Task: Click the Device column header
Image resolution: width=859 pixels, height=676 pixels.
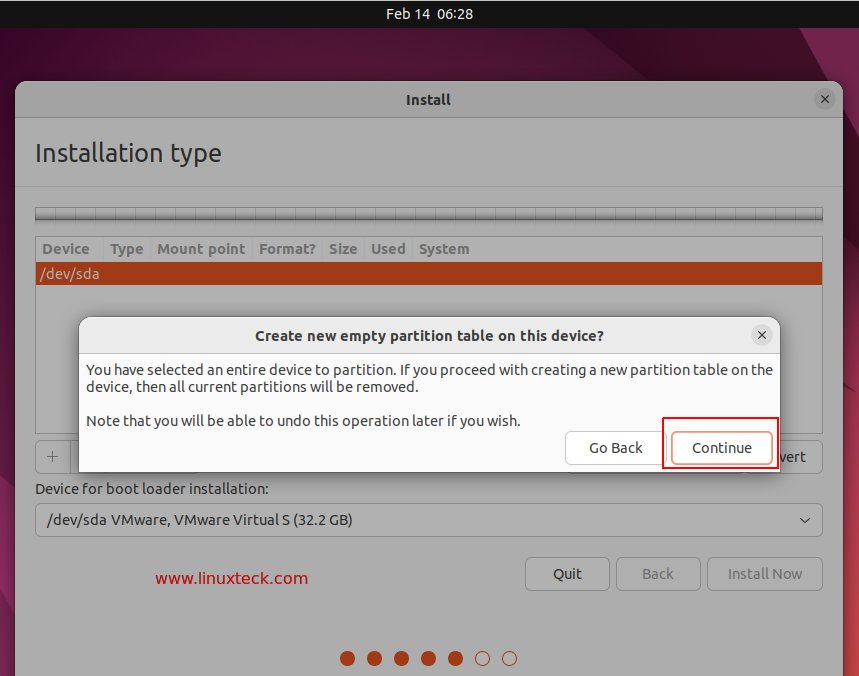Action: tap(66, 249)
